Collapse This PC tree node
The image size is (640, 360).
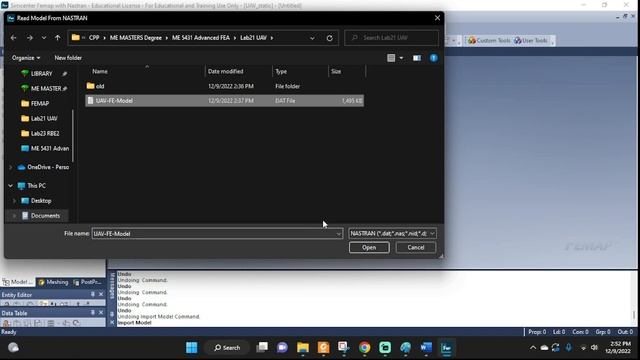pos(11,186)
